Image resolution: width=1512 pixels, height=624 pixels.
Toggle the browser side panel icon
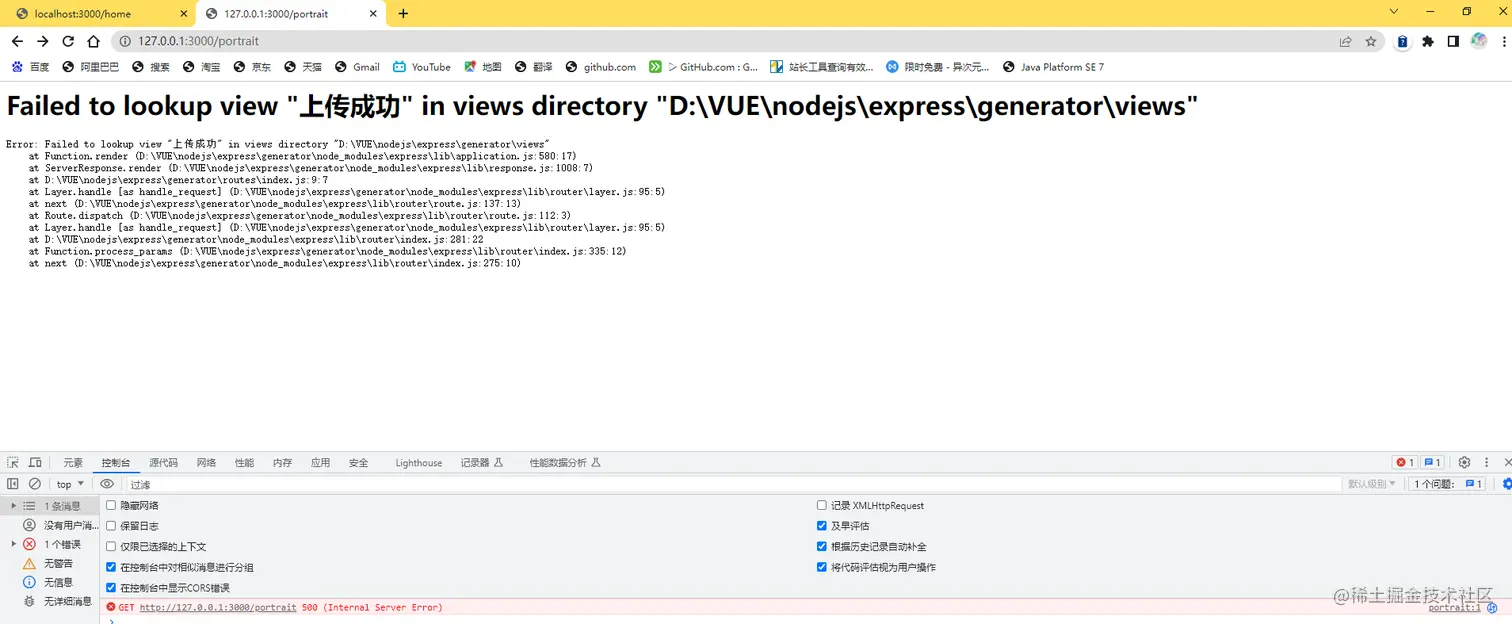point(1453,41)
